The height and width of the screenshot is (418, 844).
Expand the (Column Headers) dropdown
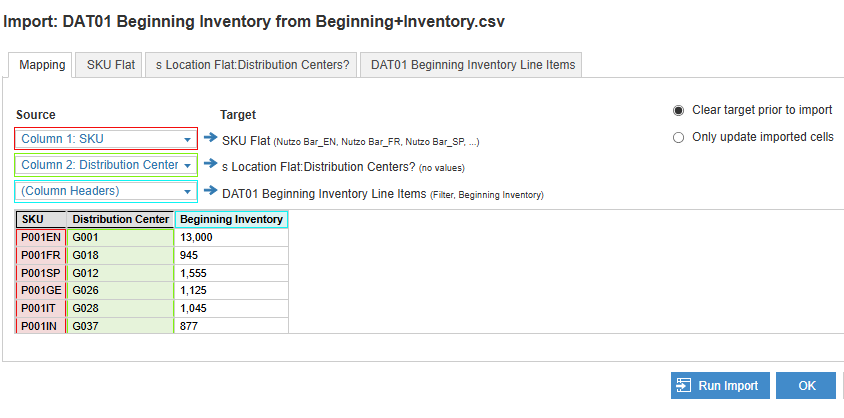[x=106, y=191]
